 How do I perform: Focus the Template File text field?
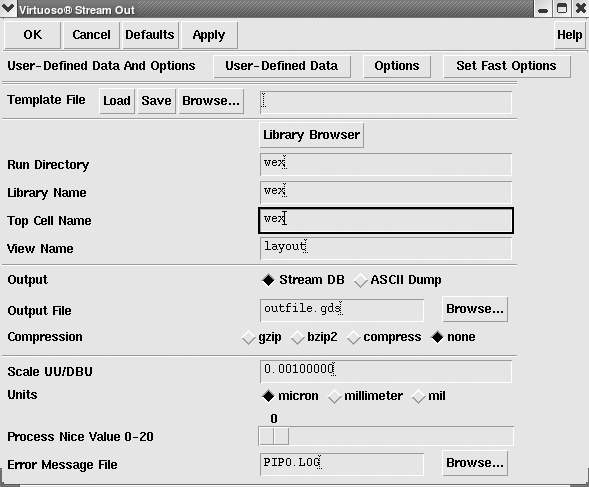click(x=386, y=102)
